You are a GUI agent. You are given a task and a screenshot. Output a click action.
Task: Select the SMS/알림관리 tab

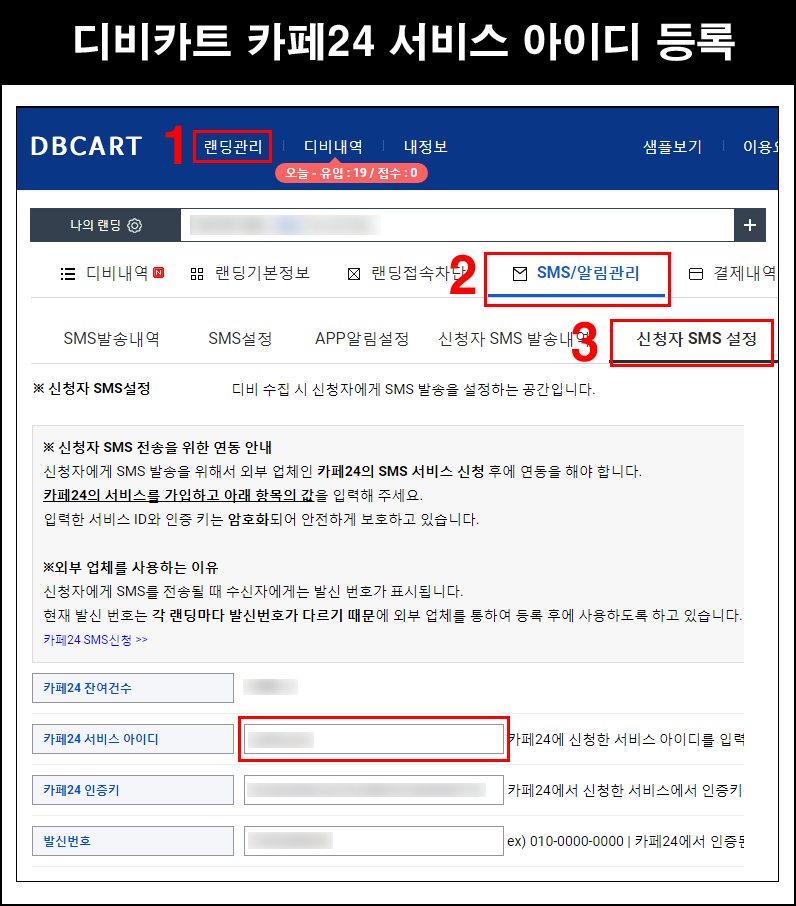point(576,273)
